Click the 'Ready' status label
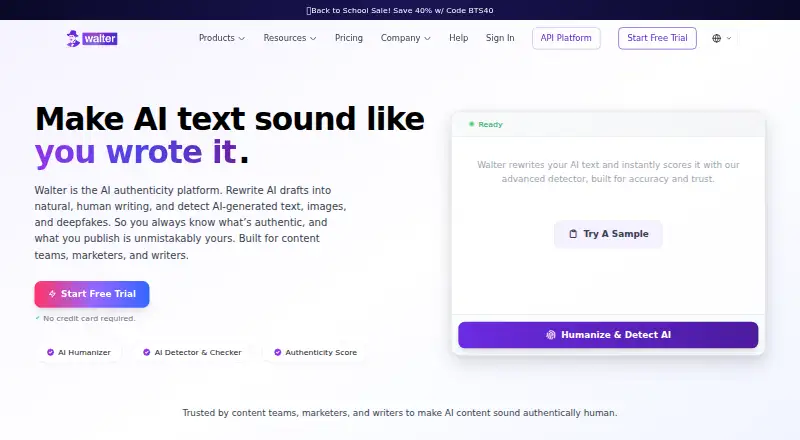 [490, 125]
